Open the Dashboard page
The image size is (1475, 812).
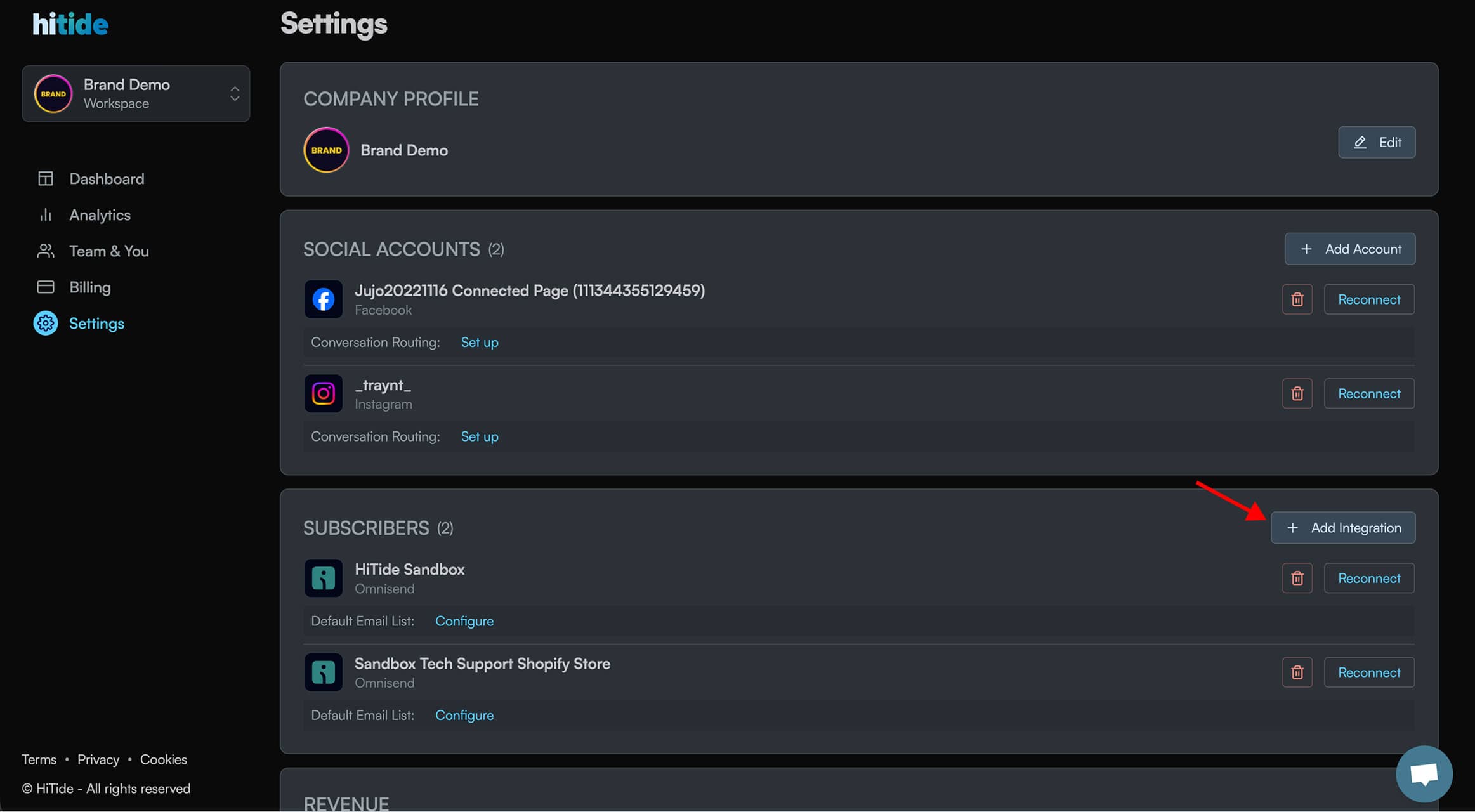[107, 179]
